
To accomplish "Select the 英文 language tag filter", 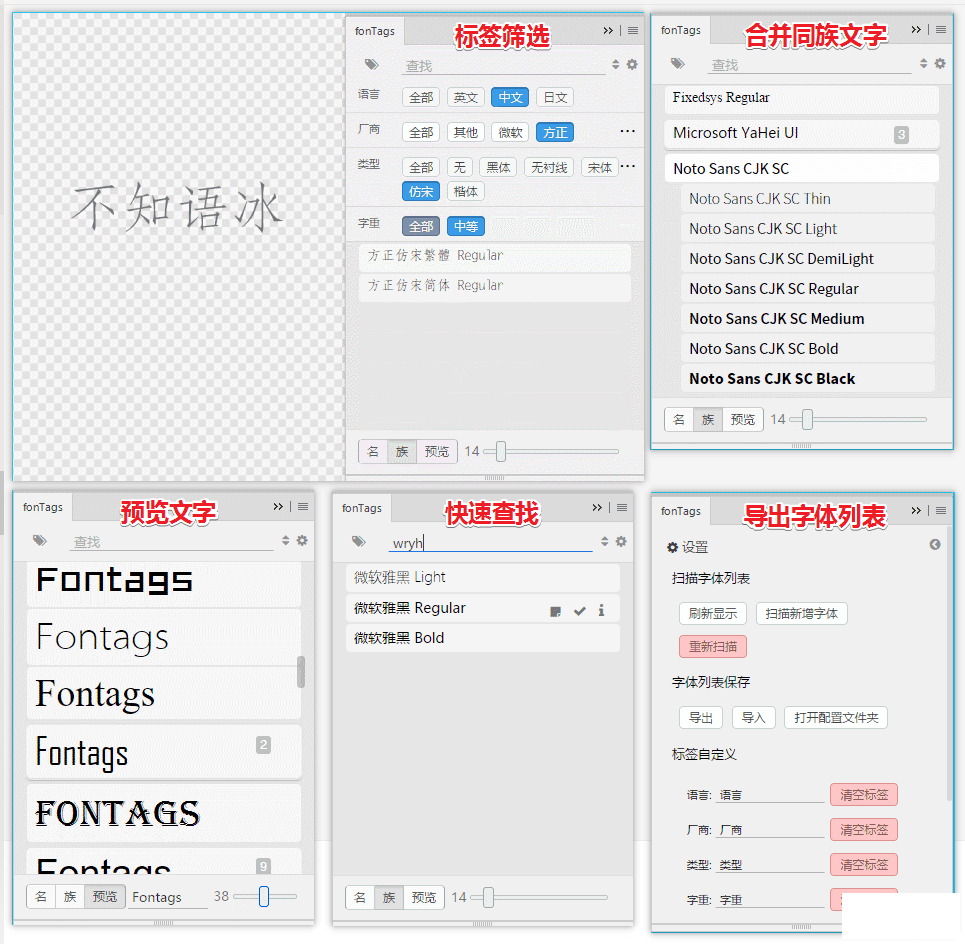I will (x=465, y=97).
